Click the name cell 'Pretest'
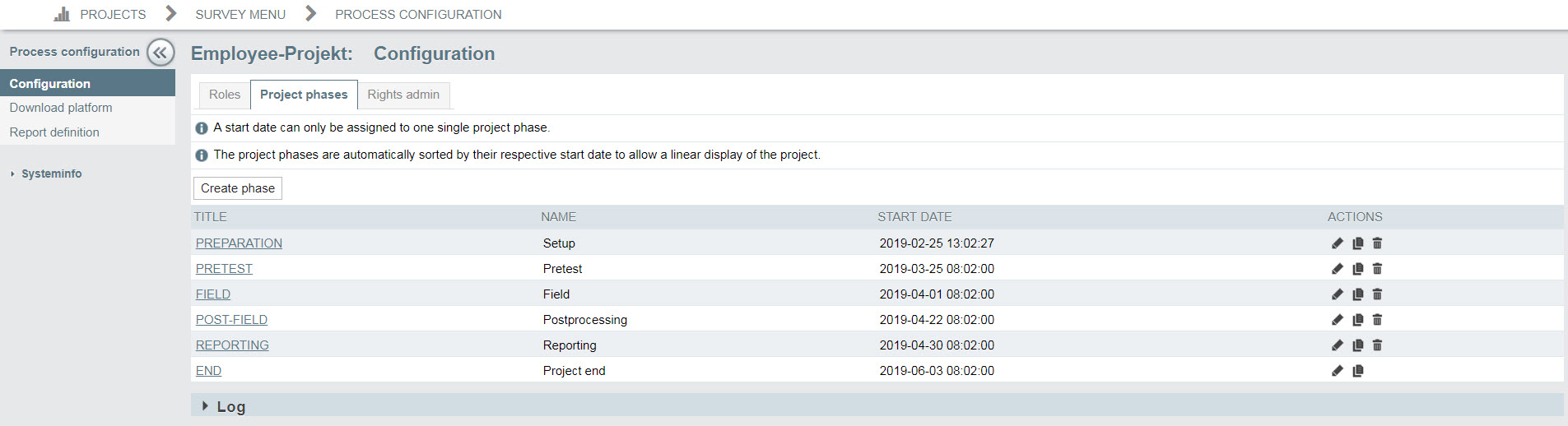 coord(562,269)
